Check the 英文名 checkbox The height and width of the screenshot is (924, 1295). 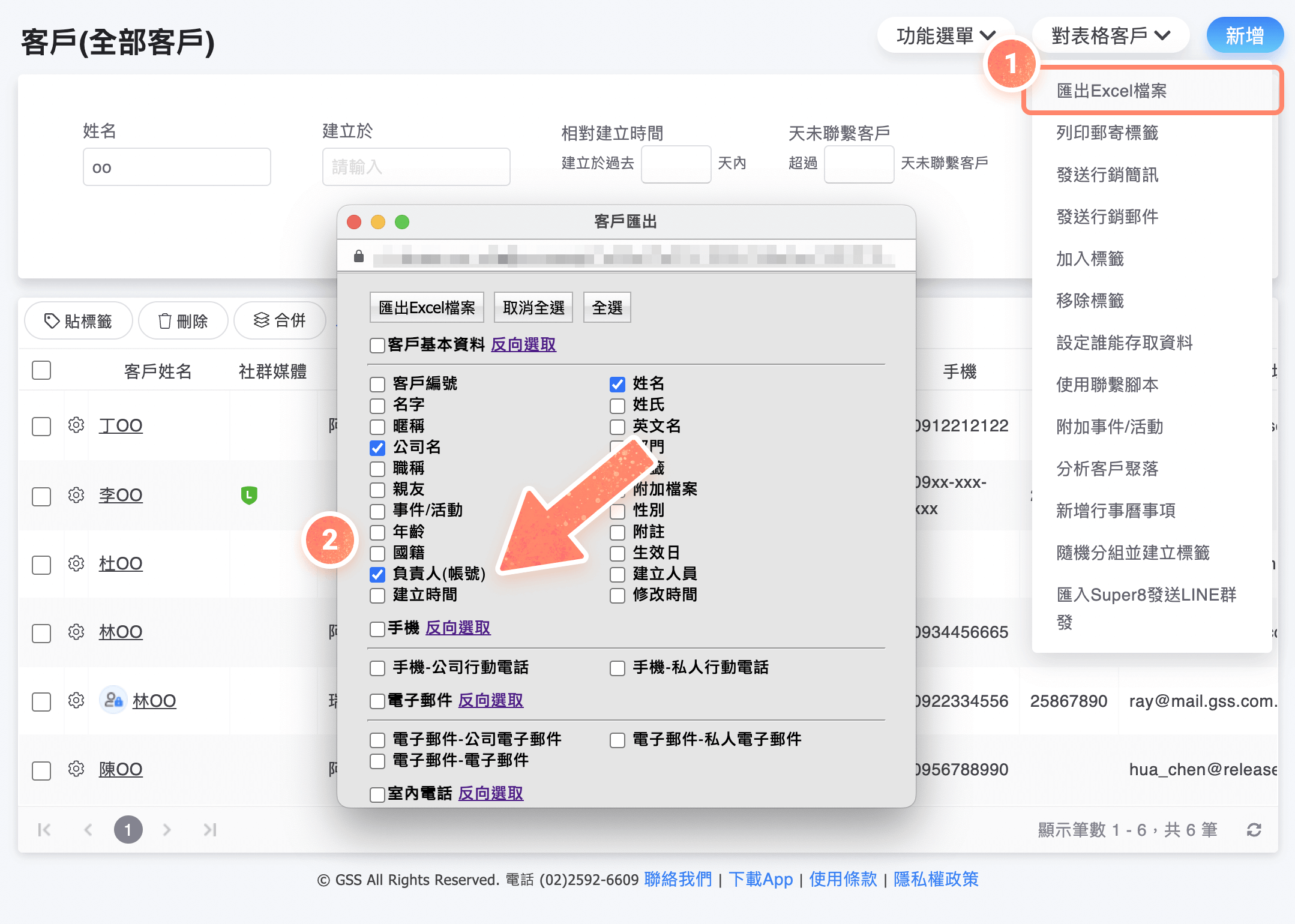[617, 427]
